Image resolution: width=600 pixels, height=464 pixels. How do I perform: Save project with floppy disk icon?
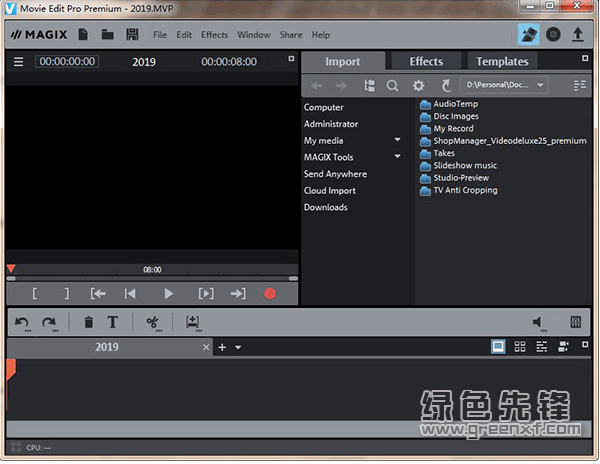pyautogui.click(x=132, y=34)
